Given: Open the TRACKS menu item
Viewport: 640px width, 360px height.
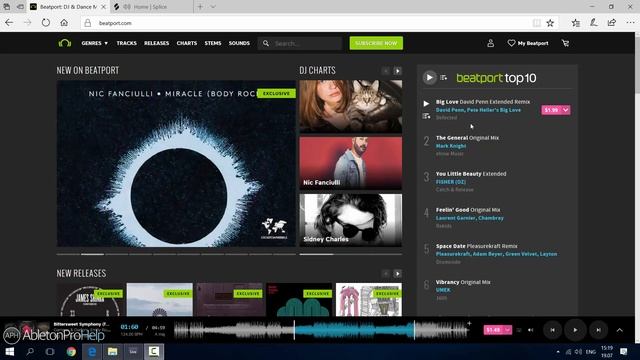Looking at the screenshot, I should (x=127, y=43).
